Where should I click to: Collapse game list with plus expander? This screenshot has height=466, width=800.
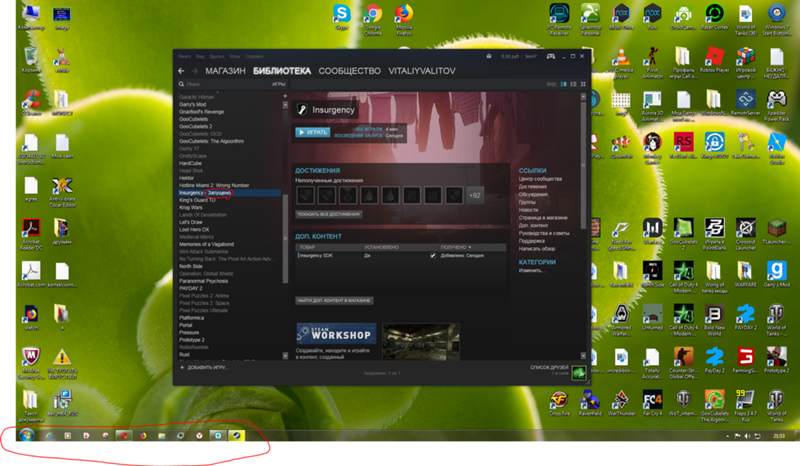pyautogui.click(x=285, y=96)
